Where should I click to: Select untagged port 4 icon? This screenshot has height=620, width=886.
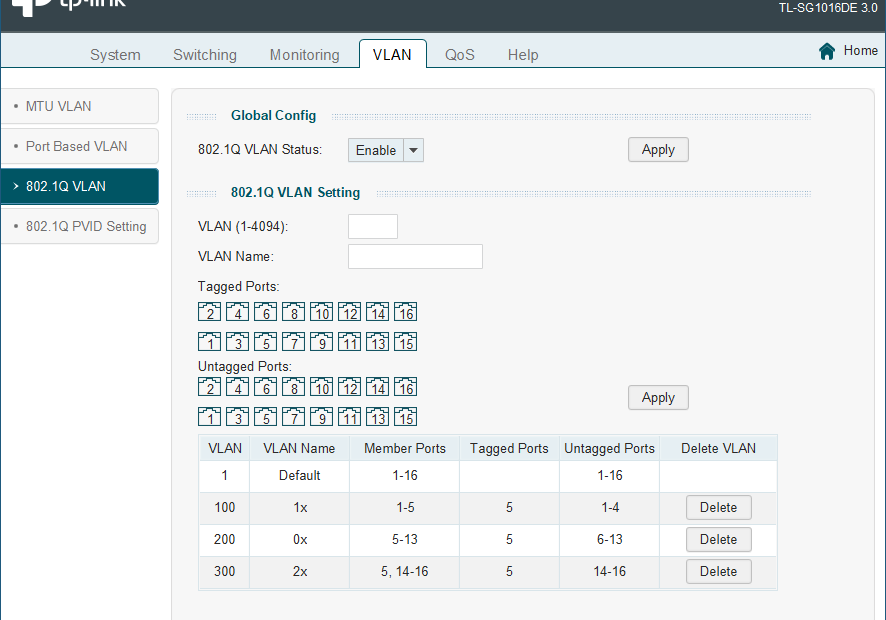(x=237, y=387)
